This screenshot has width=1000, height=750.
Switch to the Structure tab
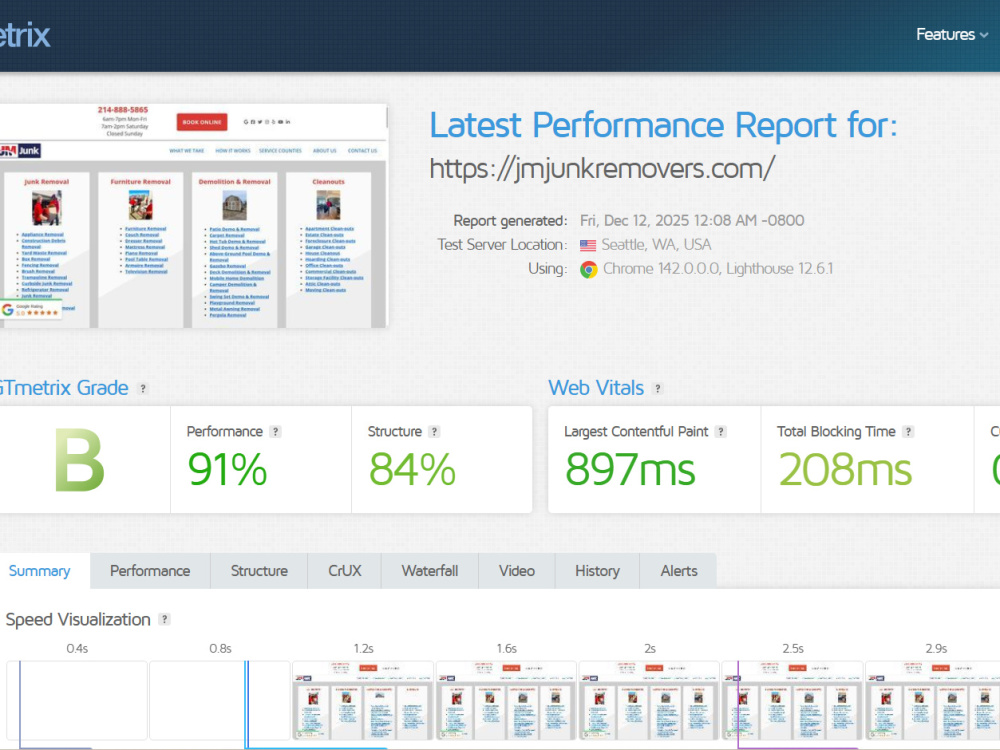click(x=259, y=571)
